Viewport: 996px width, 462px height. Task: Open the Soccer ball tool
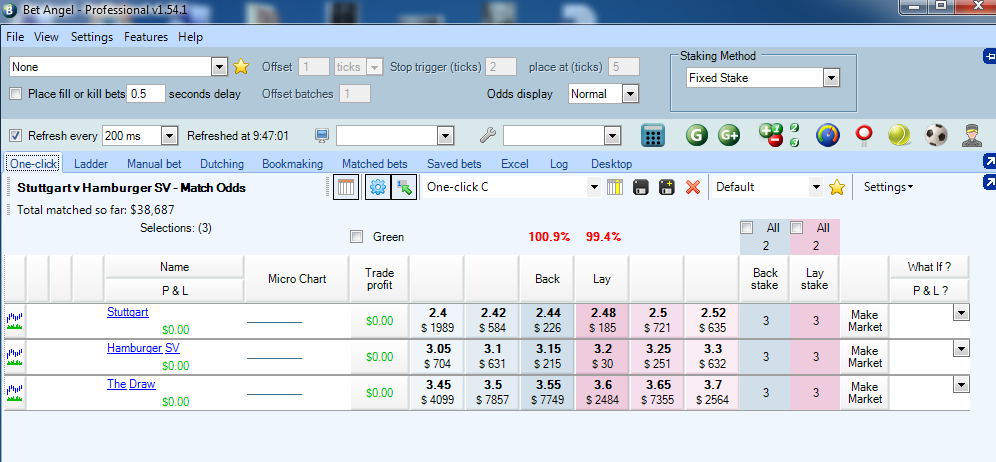point(936,135)
